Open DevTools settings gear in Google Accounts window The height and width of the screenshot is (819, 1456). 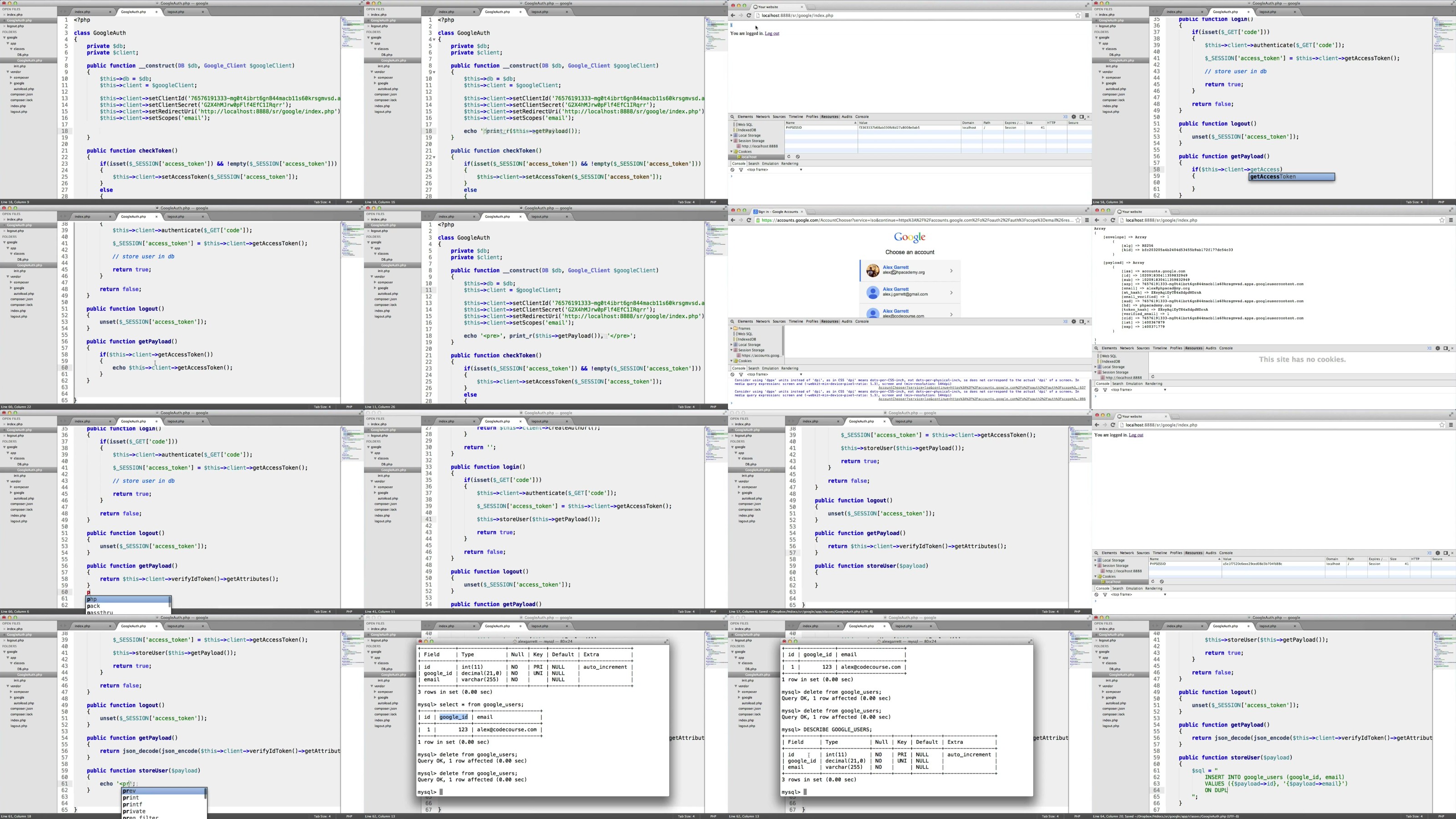(1074, 322)
